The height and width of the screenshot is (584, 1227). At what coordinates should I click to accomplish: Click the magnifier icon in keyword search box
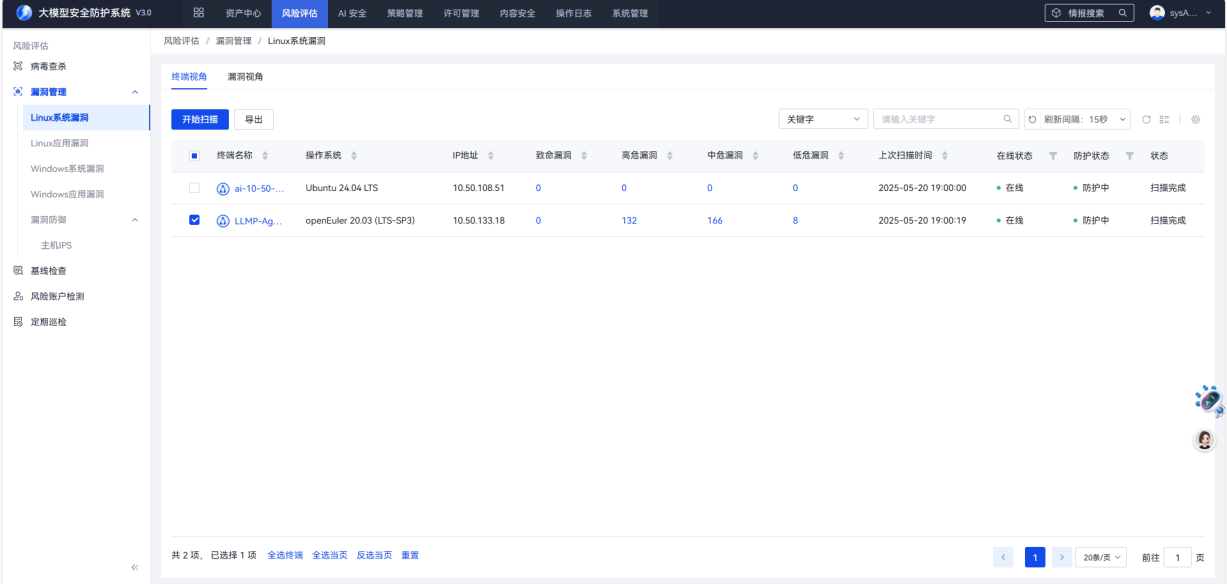pyautogui.click(x=1008, y=119)
